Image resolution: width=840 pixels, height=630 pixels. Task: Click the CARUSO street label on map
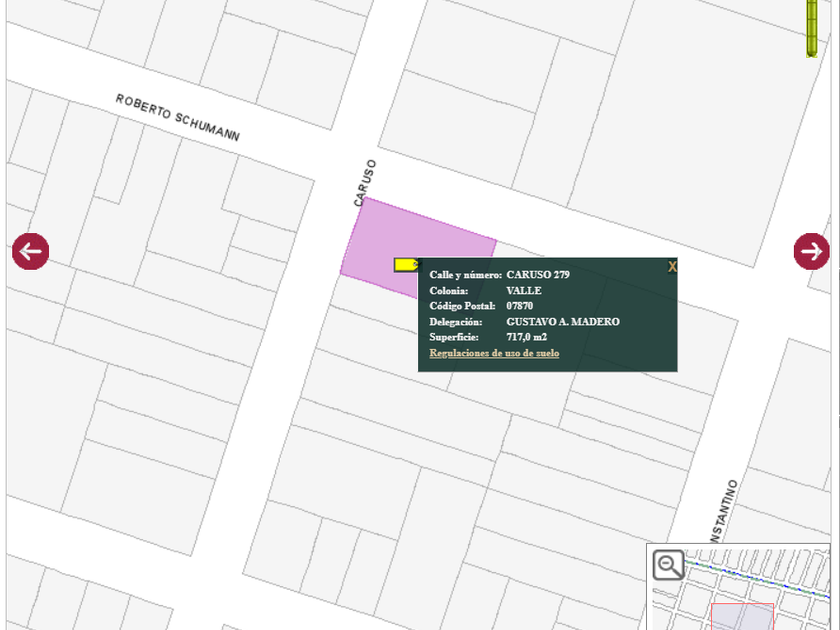coord(365,183)
